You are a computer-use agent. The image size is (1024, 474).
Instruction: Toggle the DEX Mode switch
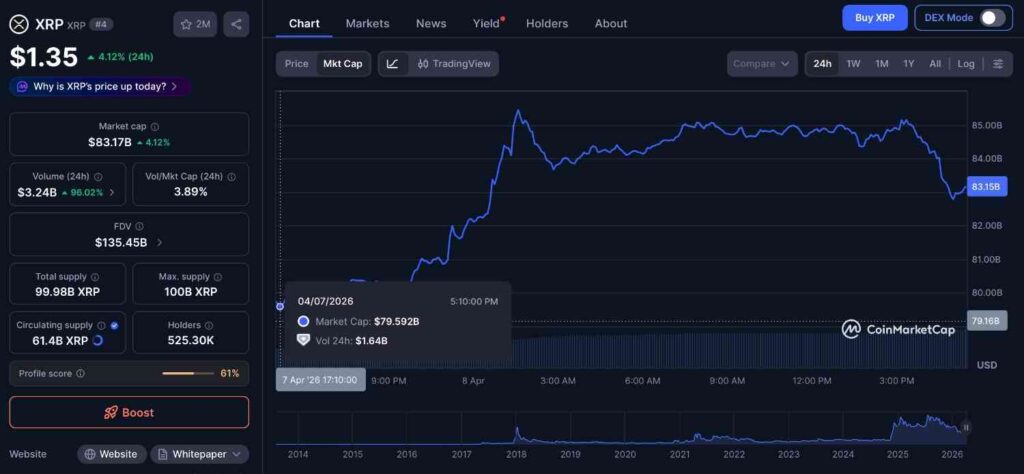[x=991, y=18]
